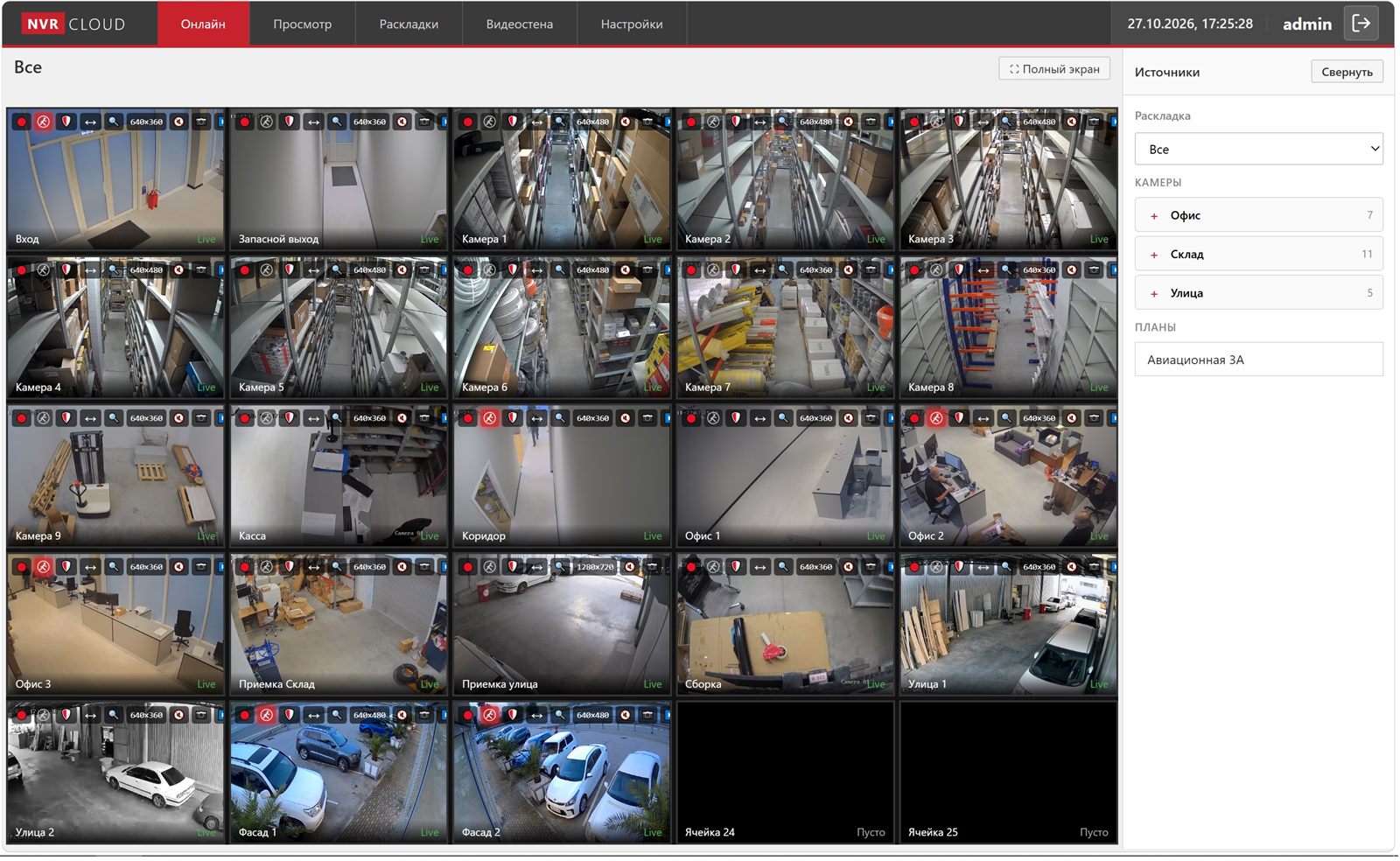The height and width of the screenshot is (861, 1400).
Task: Collapse sources panel with Свернуть
Action: pyautogui.click(x=1347, y=72)
